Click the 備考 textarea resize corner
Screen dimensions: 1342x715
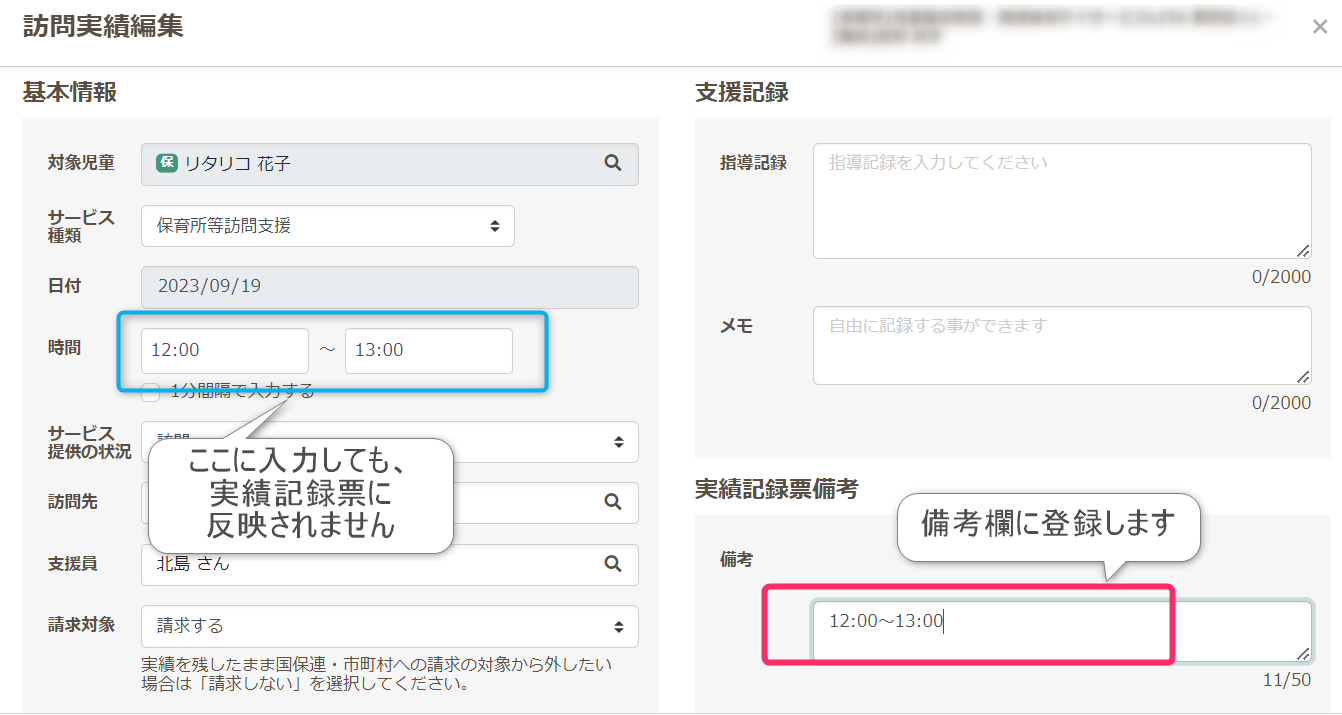(1302, 653)
